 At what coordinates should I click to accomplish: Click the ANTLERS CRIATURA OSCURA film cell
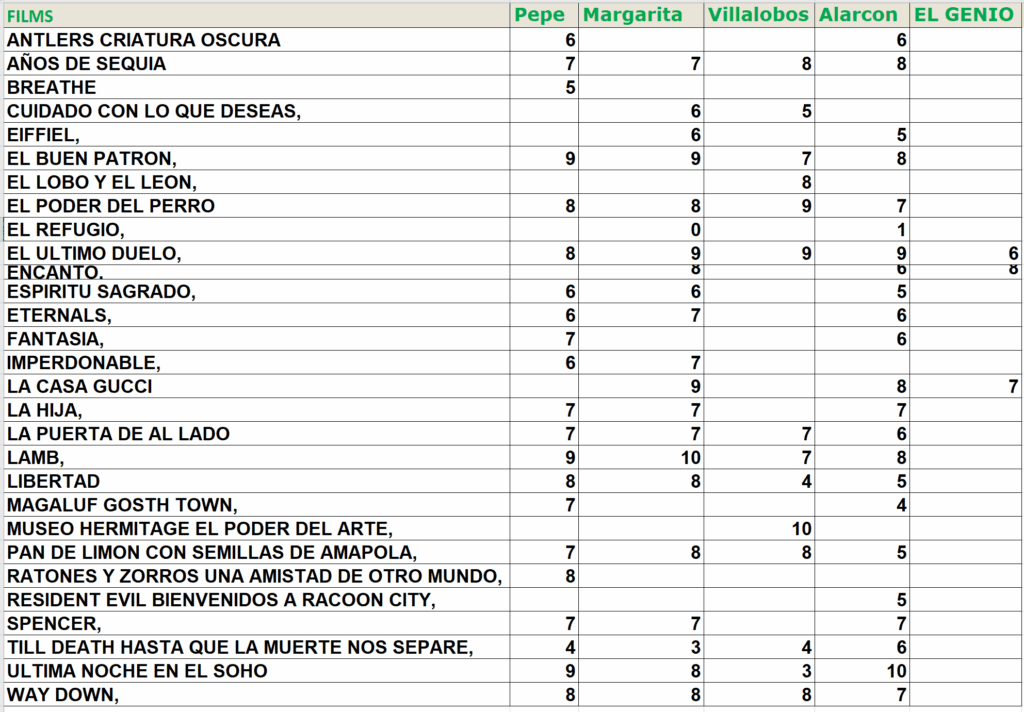[x=144, y=40]
